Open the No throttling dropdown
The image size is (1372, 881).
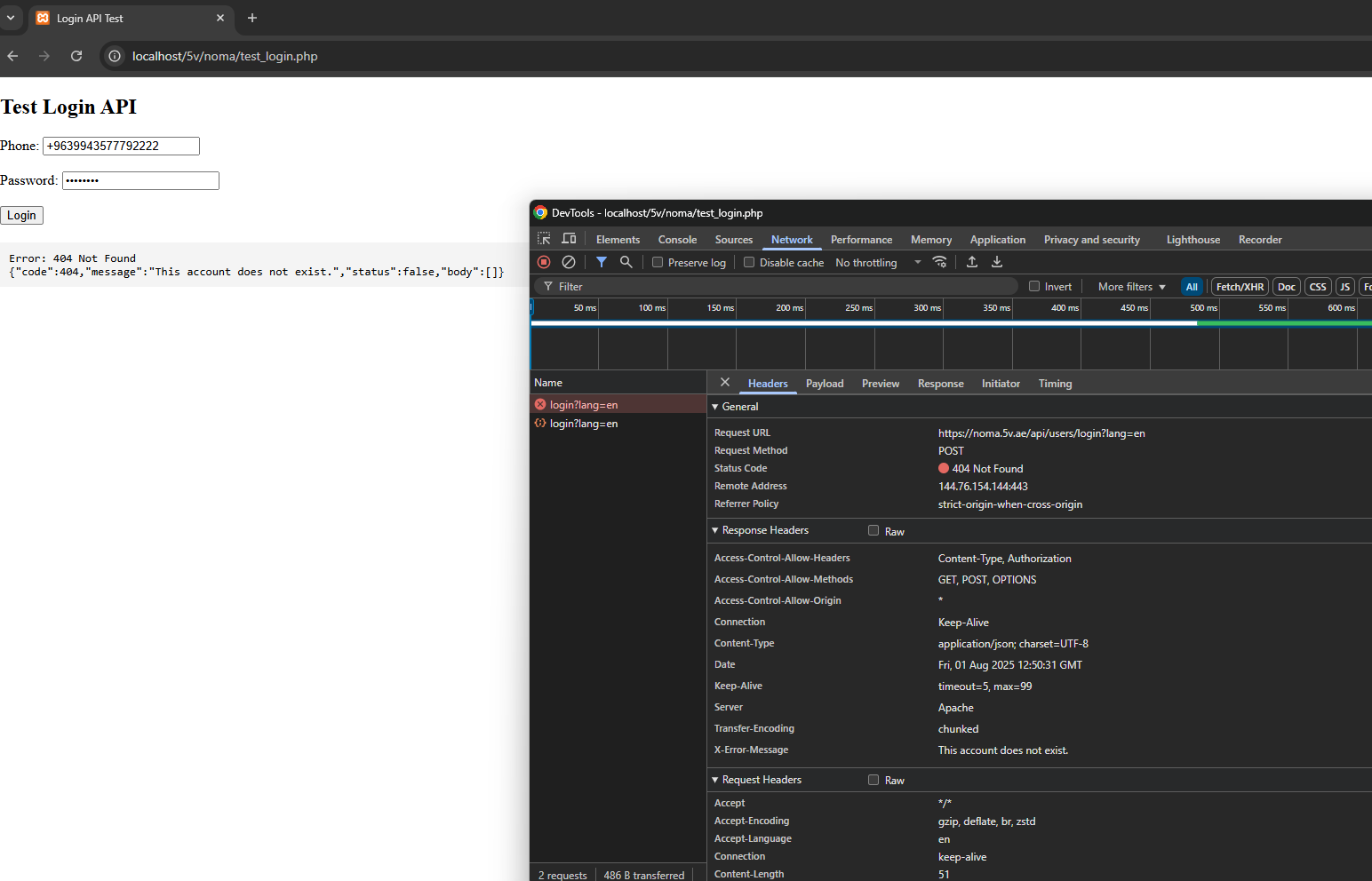(877, 263)
